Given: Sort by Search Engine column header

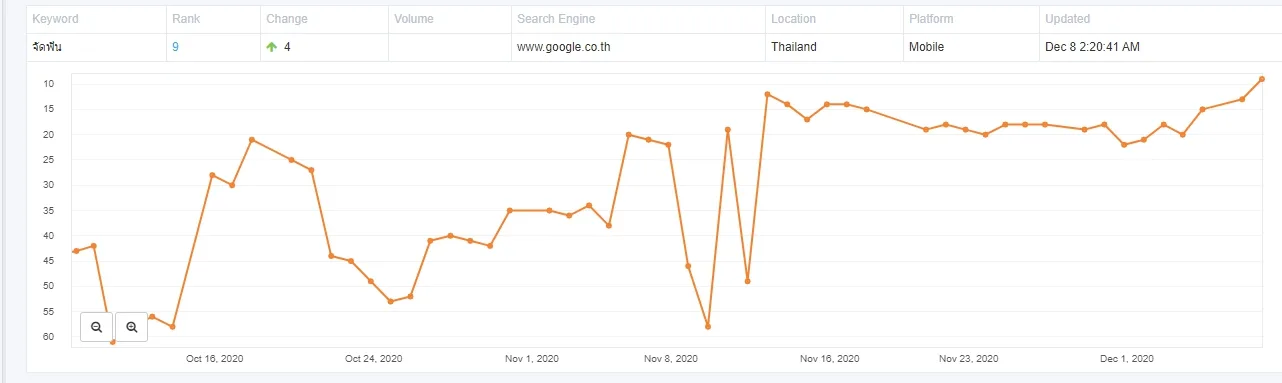Looking at the screenshot, I should (557, 19).
